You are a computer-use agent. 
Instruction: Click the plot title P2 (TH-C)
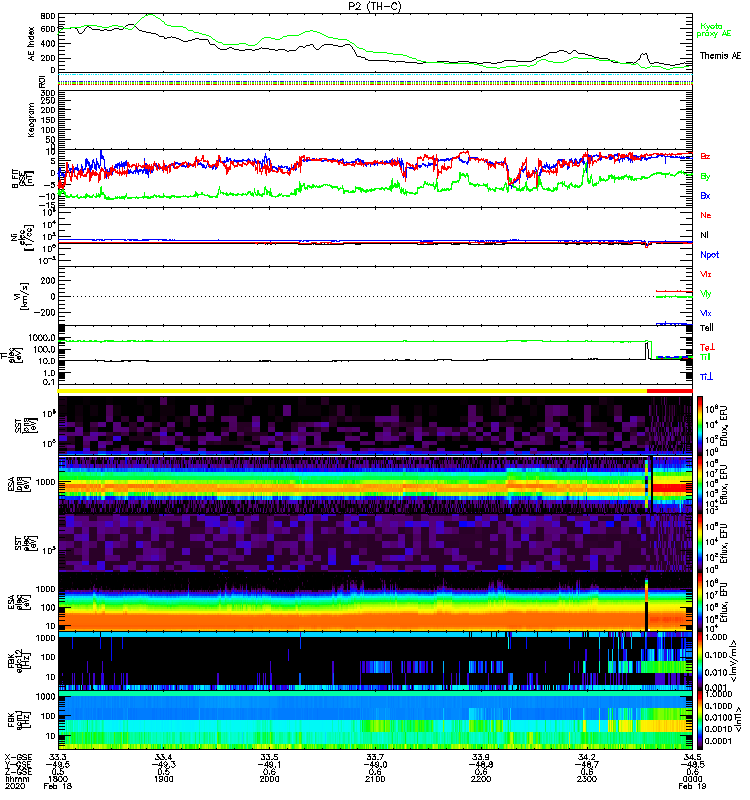374,6
